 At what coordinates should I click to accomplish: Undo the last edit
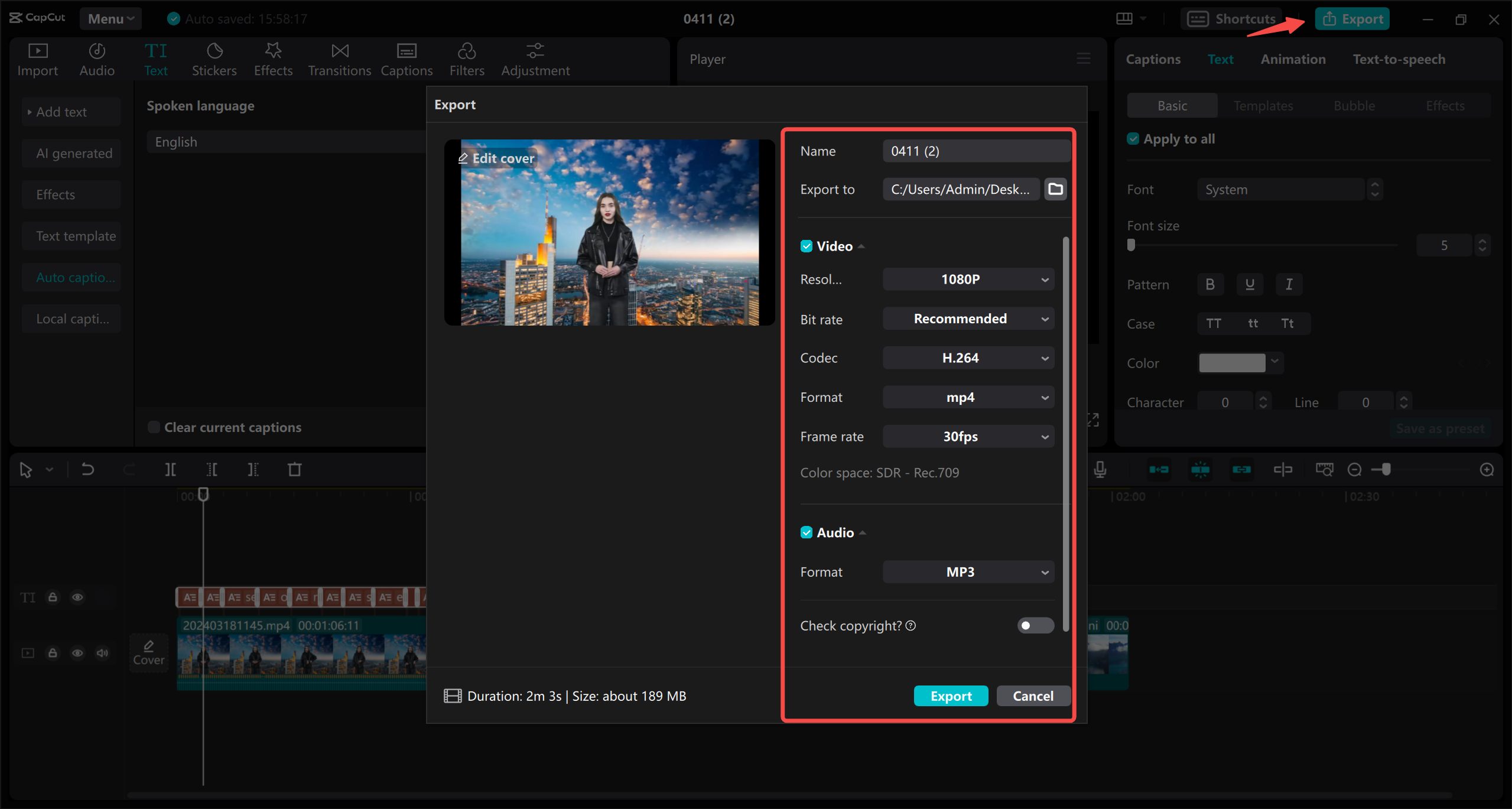tap(87, 469)
